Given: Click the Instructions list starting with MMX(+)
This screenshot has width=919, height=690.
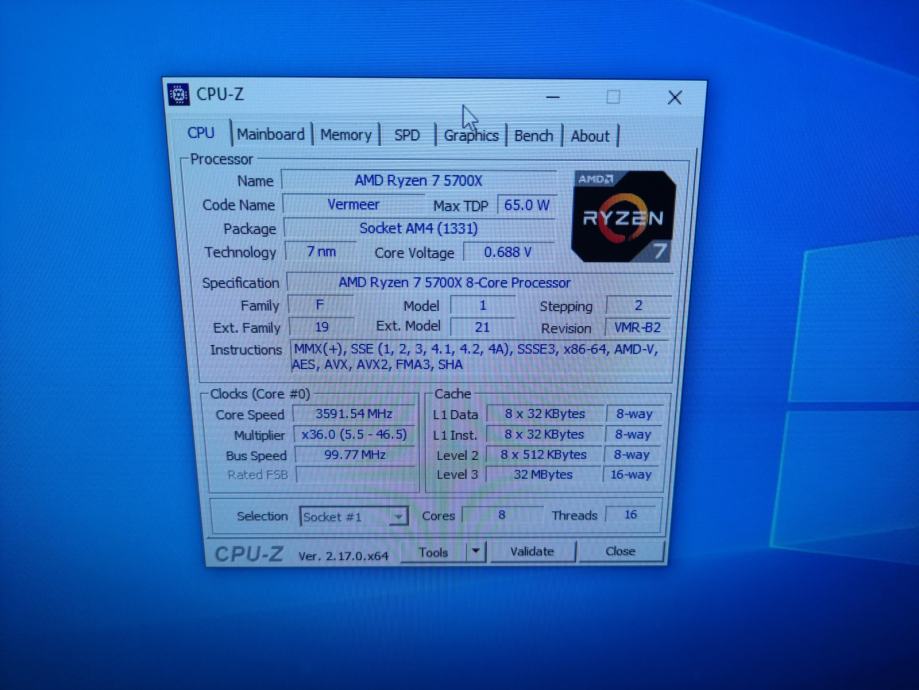Looking at the screenshot, I should click(479, 357).
